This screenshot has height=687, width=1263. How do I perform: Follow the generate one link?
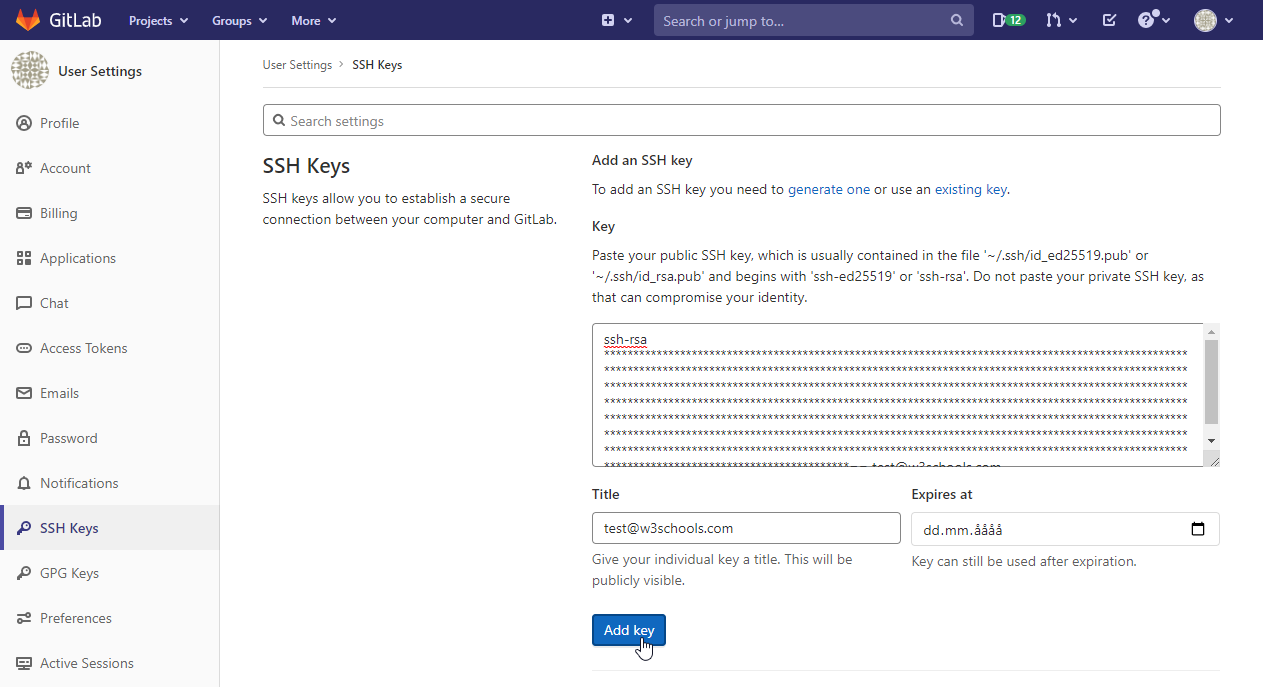829,189
